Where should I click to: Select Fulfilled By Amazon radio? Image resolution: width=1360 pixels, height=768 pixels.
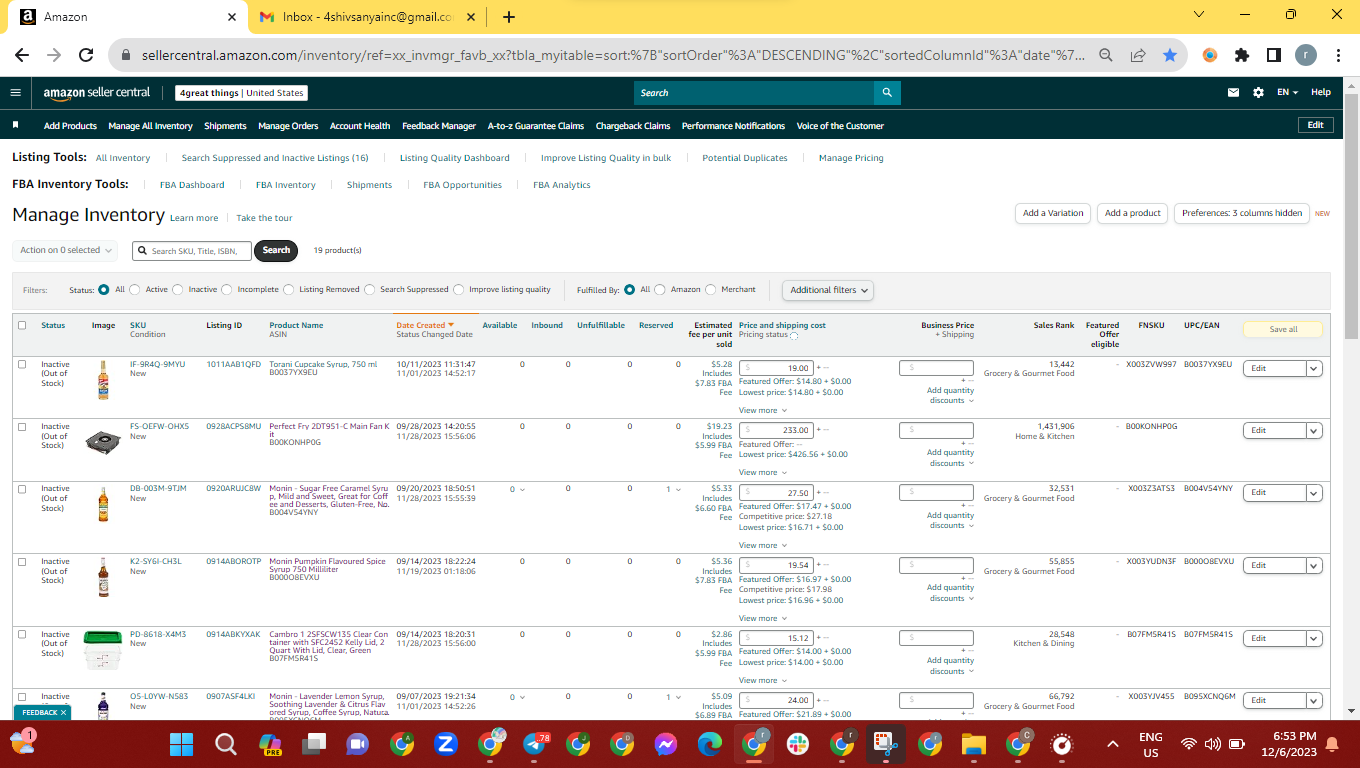coord(660,290)
